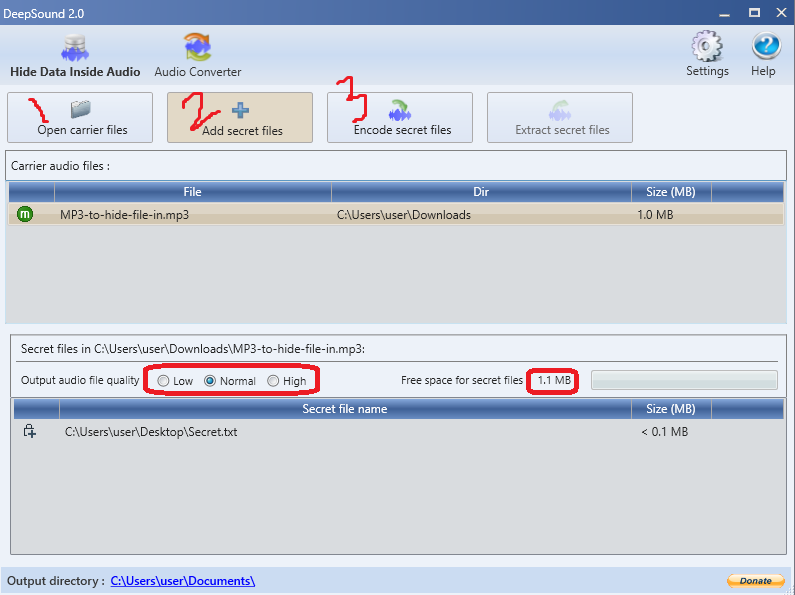Click the 1.0 MB carrier size cell
Screen dimensions: 795x595
pos(655,215)
